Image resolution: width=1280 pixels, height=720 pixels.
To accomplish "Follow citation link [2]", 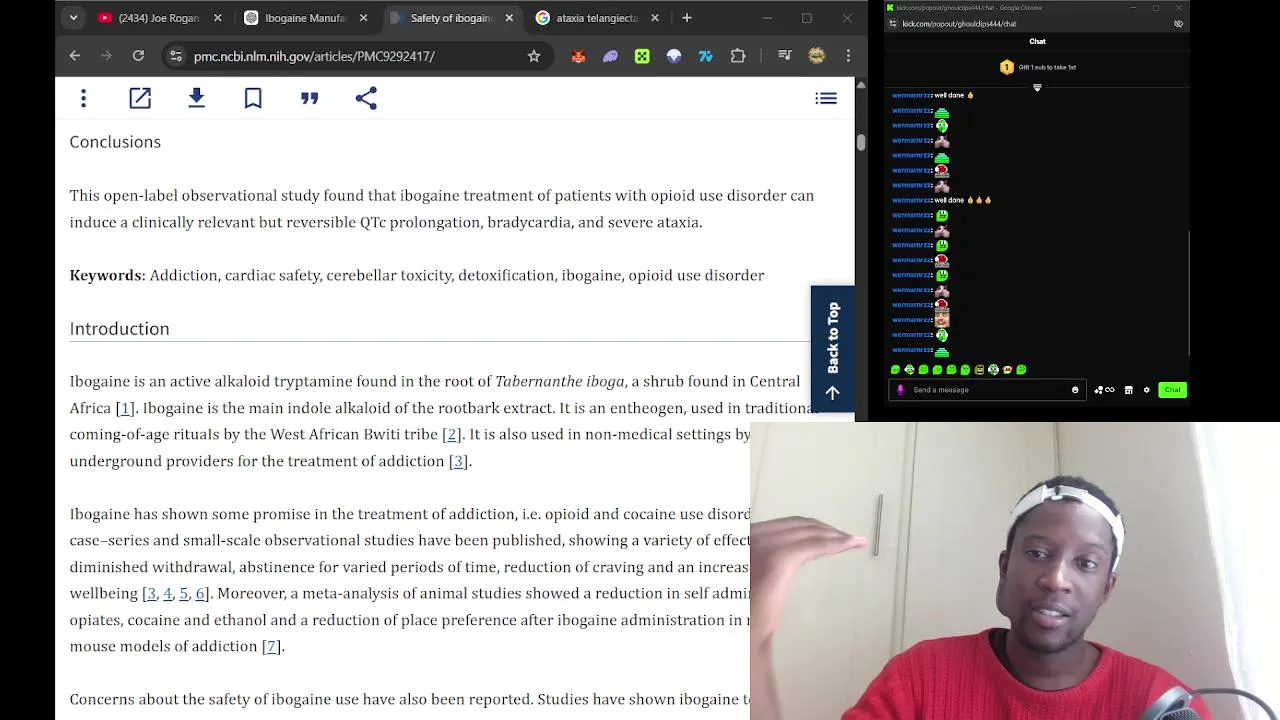I will tap(451, 434).
